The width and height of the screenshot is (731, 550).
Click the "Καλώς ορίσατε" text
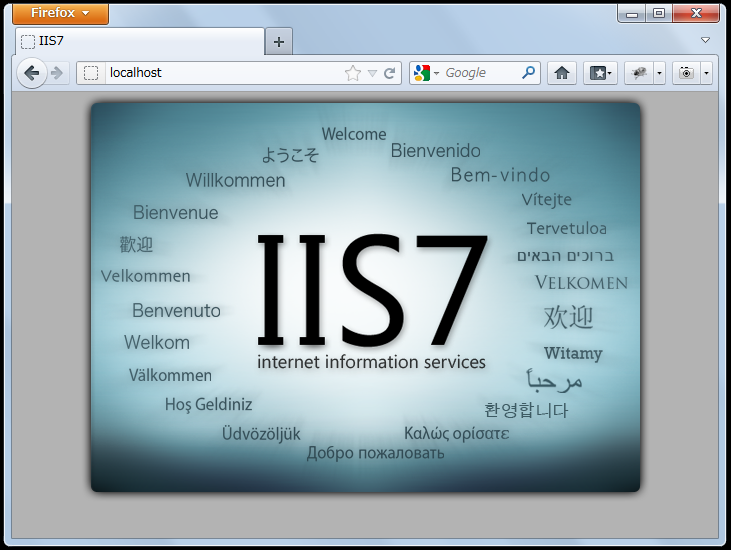456,433
